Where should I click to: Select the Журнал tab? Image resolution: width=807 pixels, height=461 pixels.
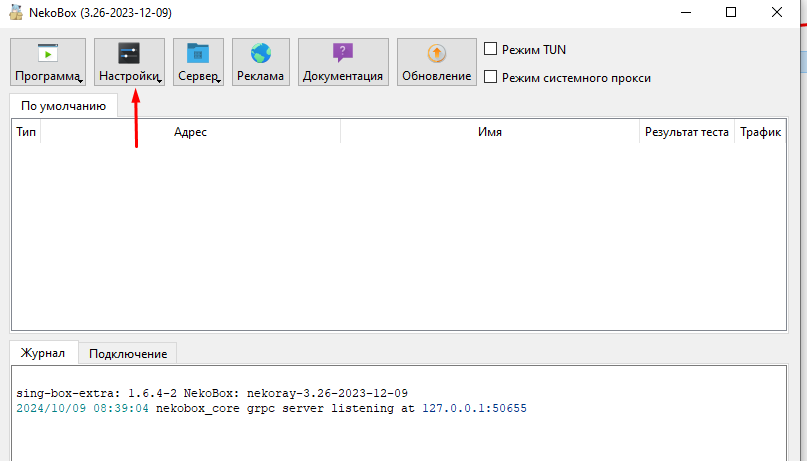(43, 353)
